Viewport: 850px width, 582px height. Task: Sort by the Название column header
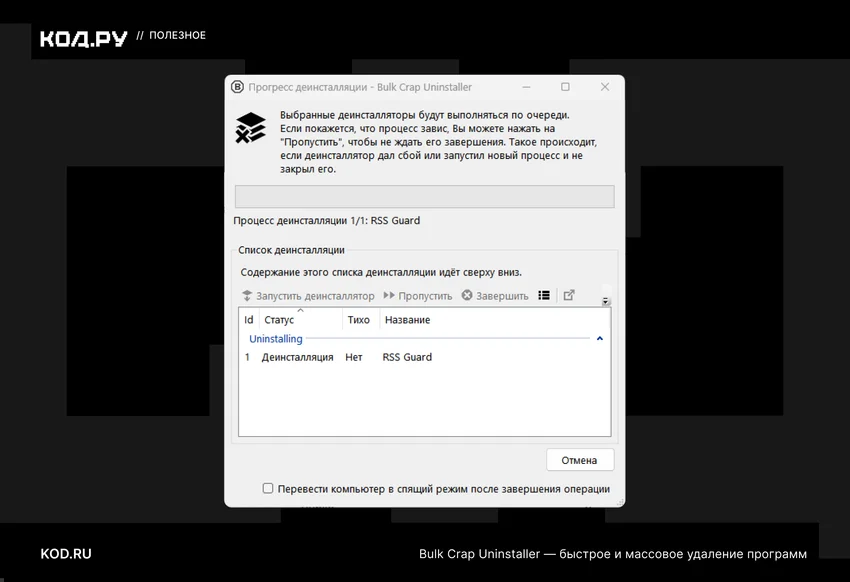coord(408,320)
